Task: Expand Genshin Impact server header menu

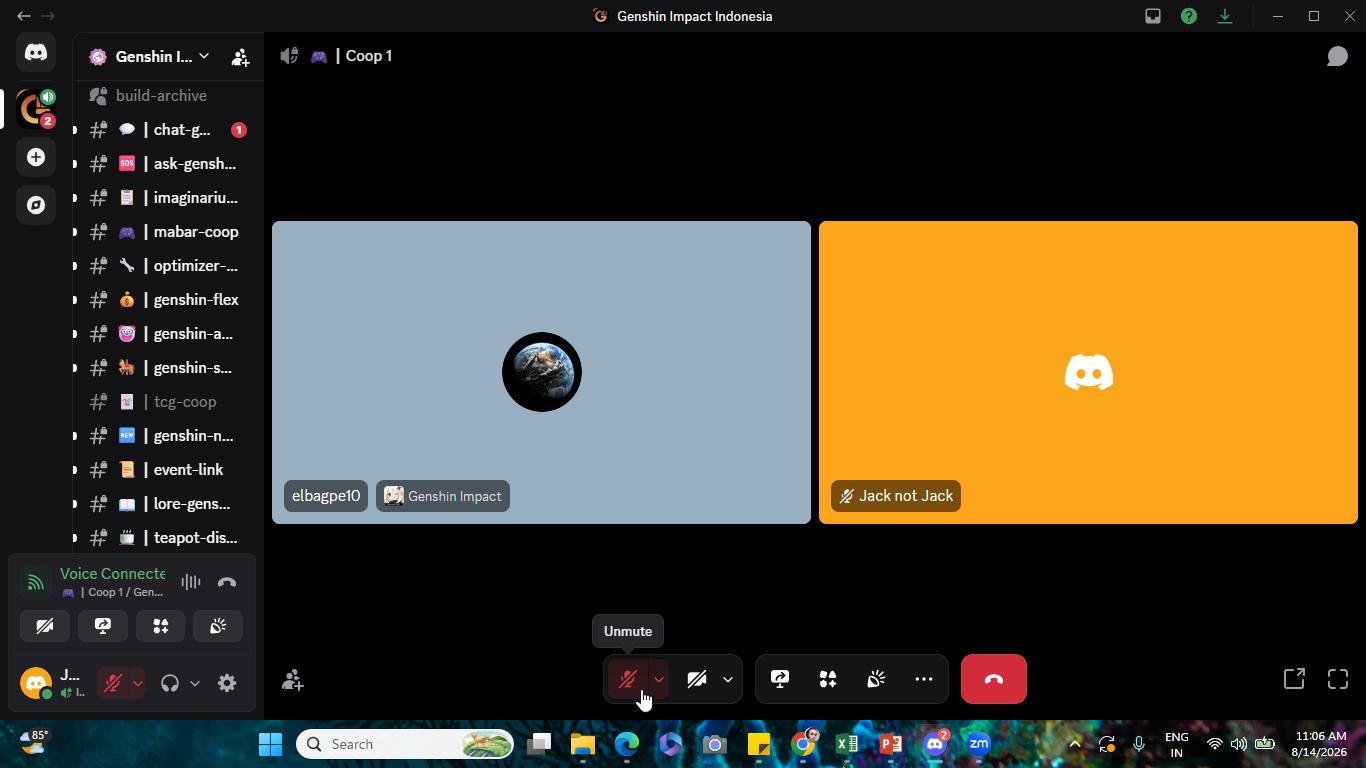Action: pos(150,56)
